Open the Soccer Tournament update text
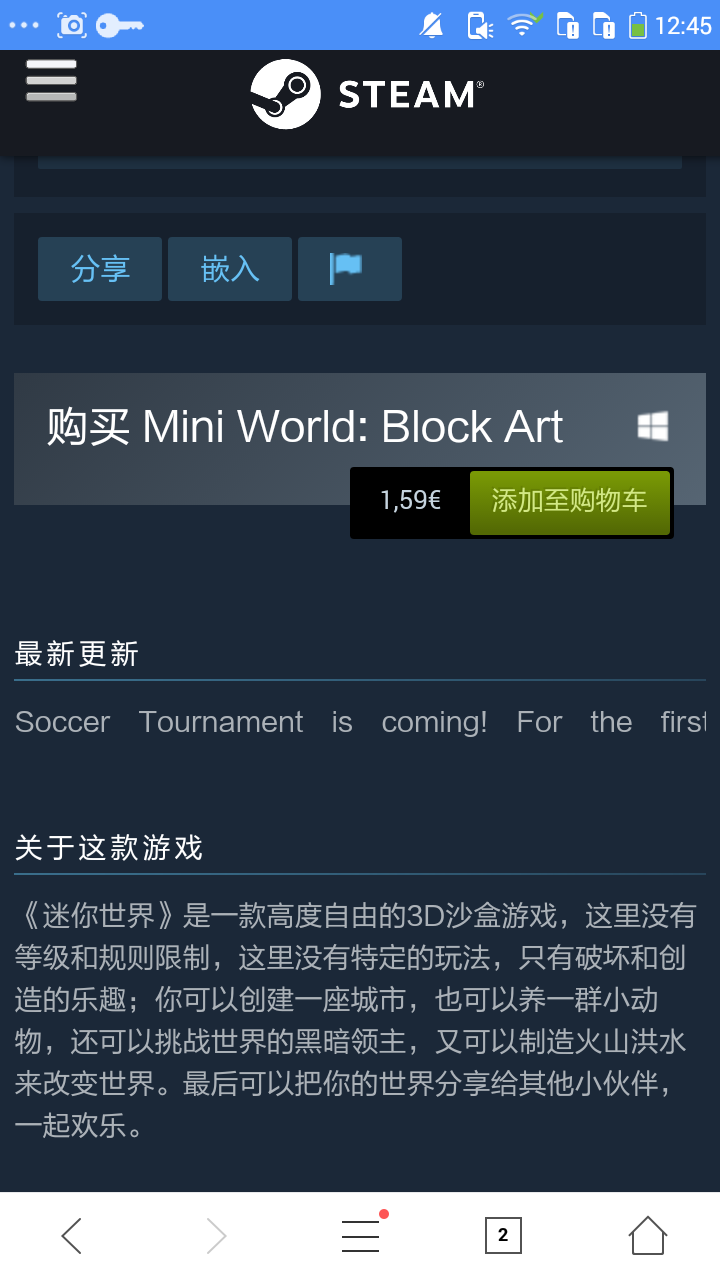The height and width of the screenshot is (1280, 720). (360, 722)
